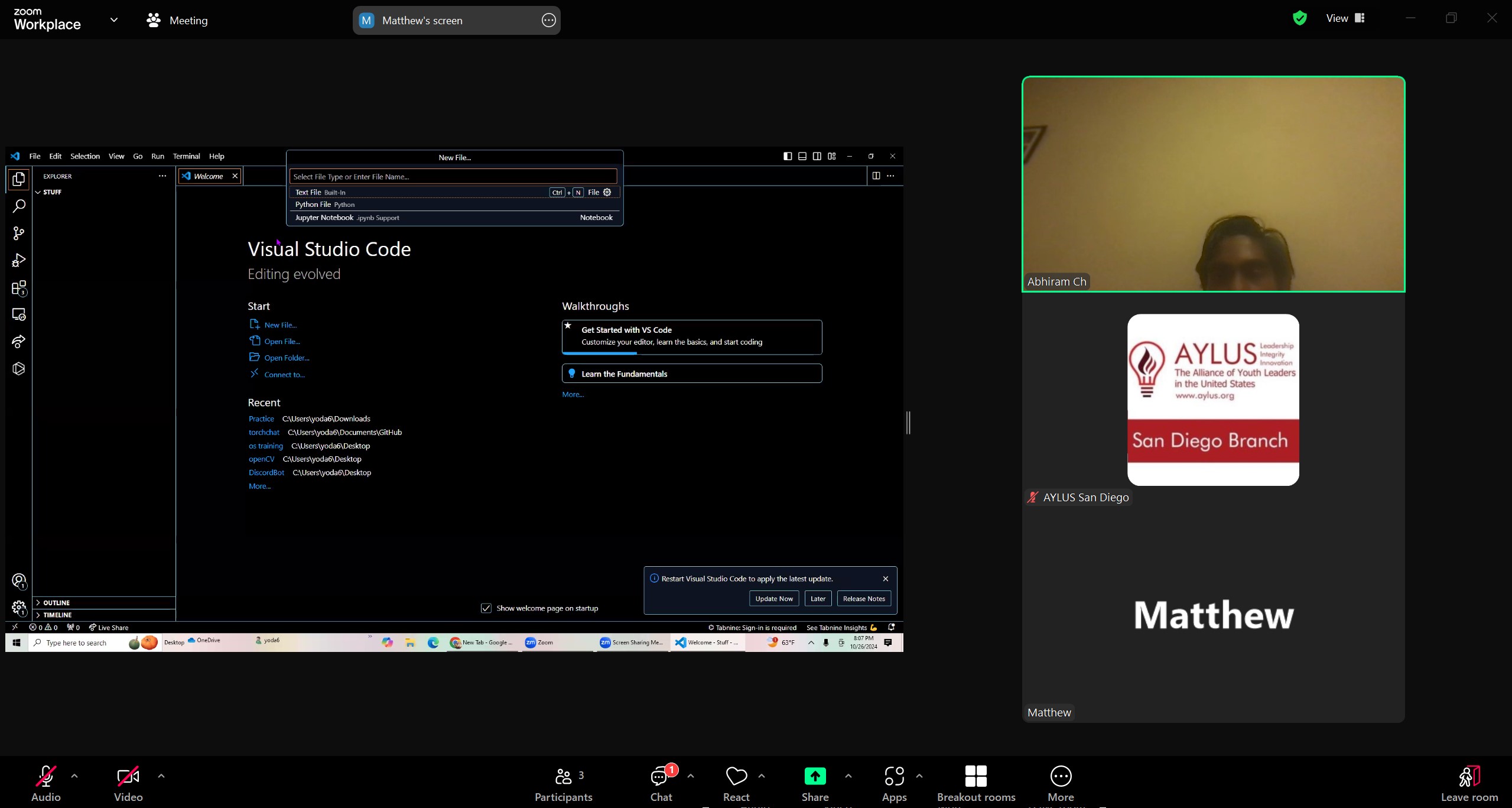The image size is (1512, 808).
Task: Open the Help menu
Action: [x=216, y=156]
